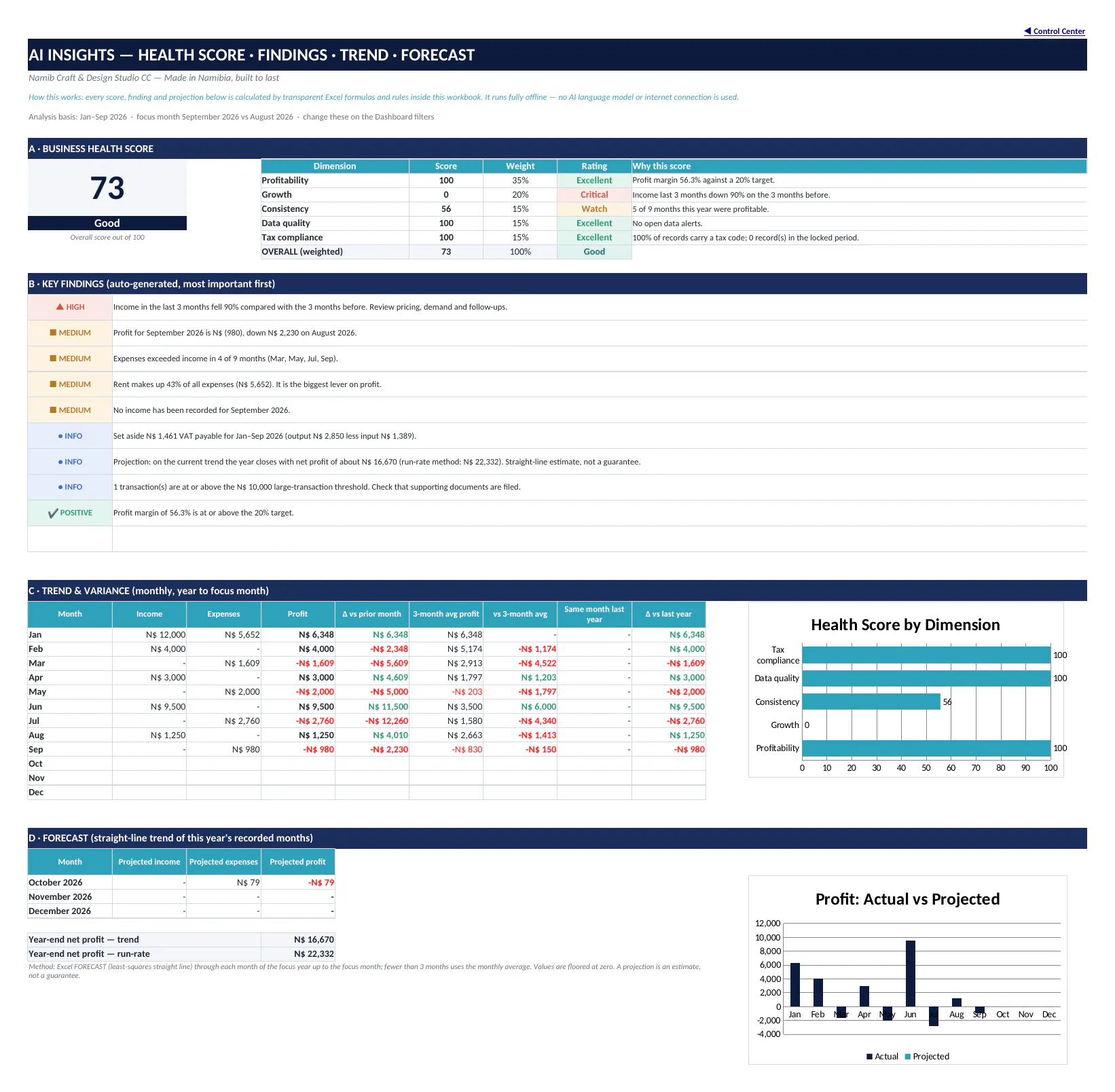Select Jul delta vs prior month -N$ 12,260
The height and width of the screenshot is (1092, 1115).
[x=372, y=721]
